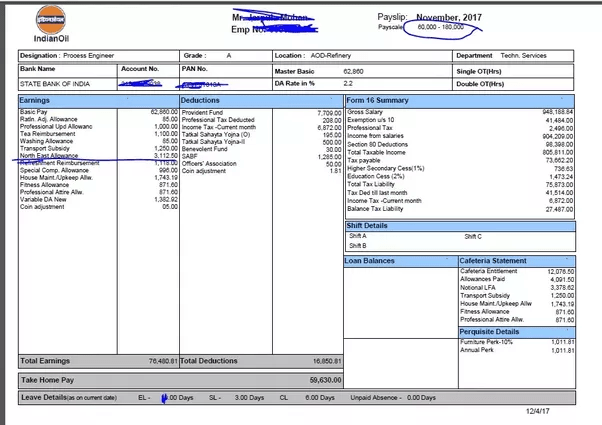The image size is (602, 425).
Task: Click the 'Earnings' section header
Action: [99, 101]
